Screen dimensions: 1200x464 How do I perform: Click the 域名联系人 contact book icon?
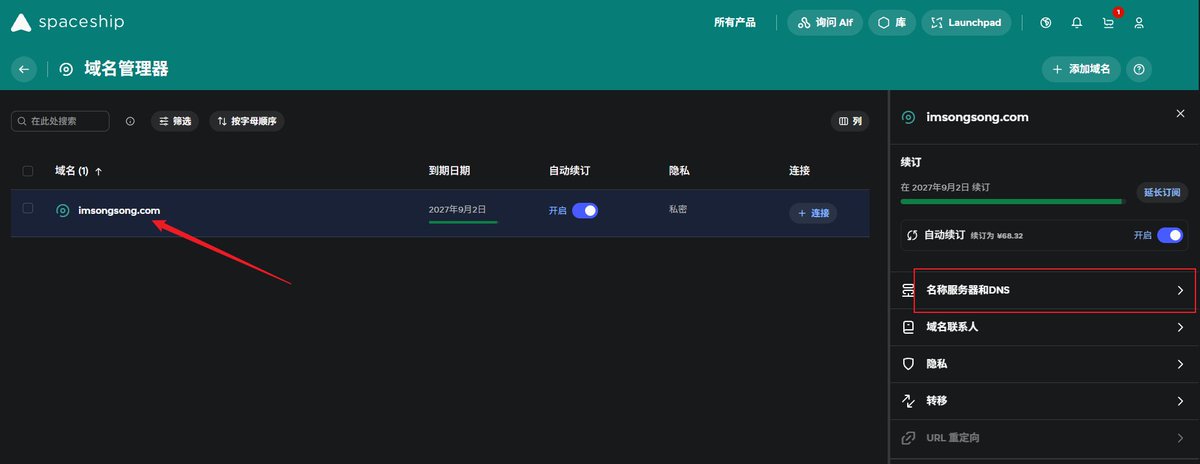pyautogui.click(x=908, y=327)
